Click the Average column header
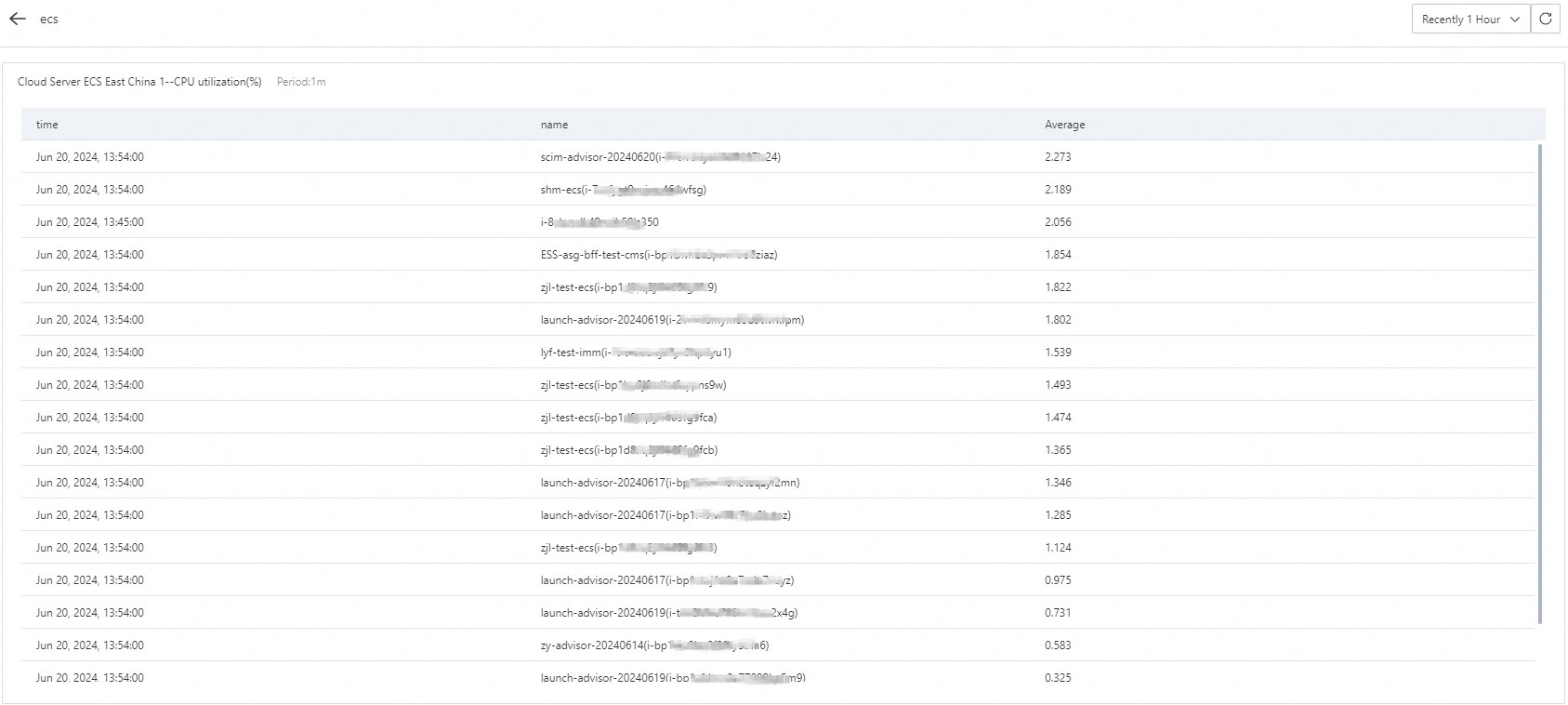 pyautogui.click(x=1064, y=125)
